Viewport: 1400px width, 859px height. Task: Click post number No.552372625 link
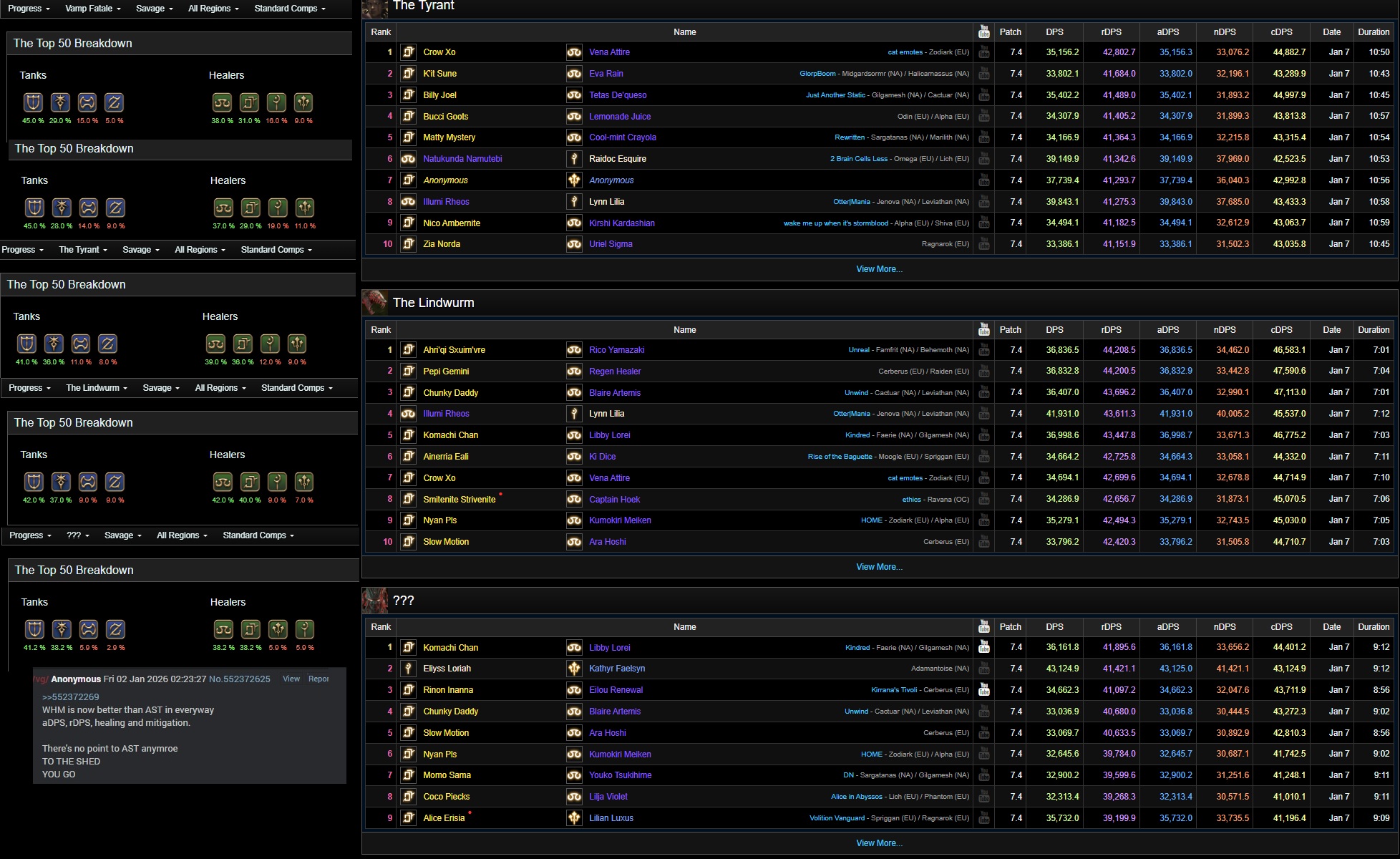coord(239,679)
